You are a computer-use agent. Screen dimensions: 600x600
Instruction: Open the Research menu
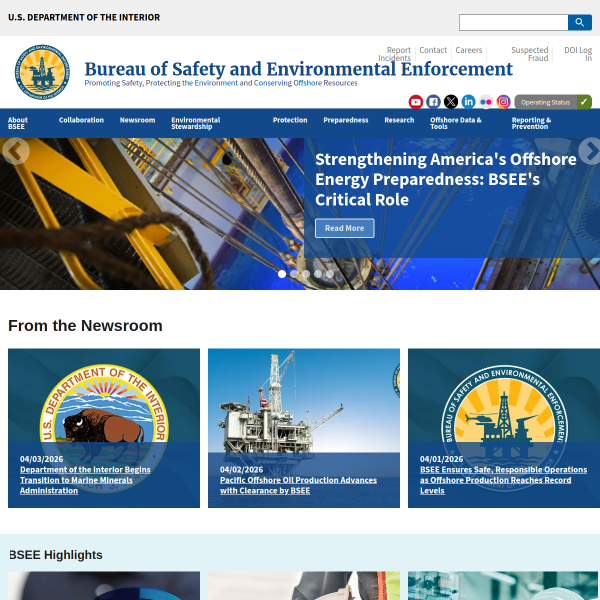(399, 120)
